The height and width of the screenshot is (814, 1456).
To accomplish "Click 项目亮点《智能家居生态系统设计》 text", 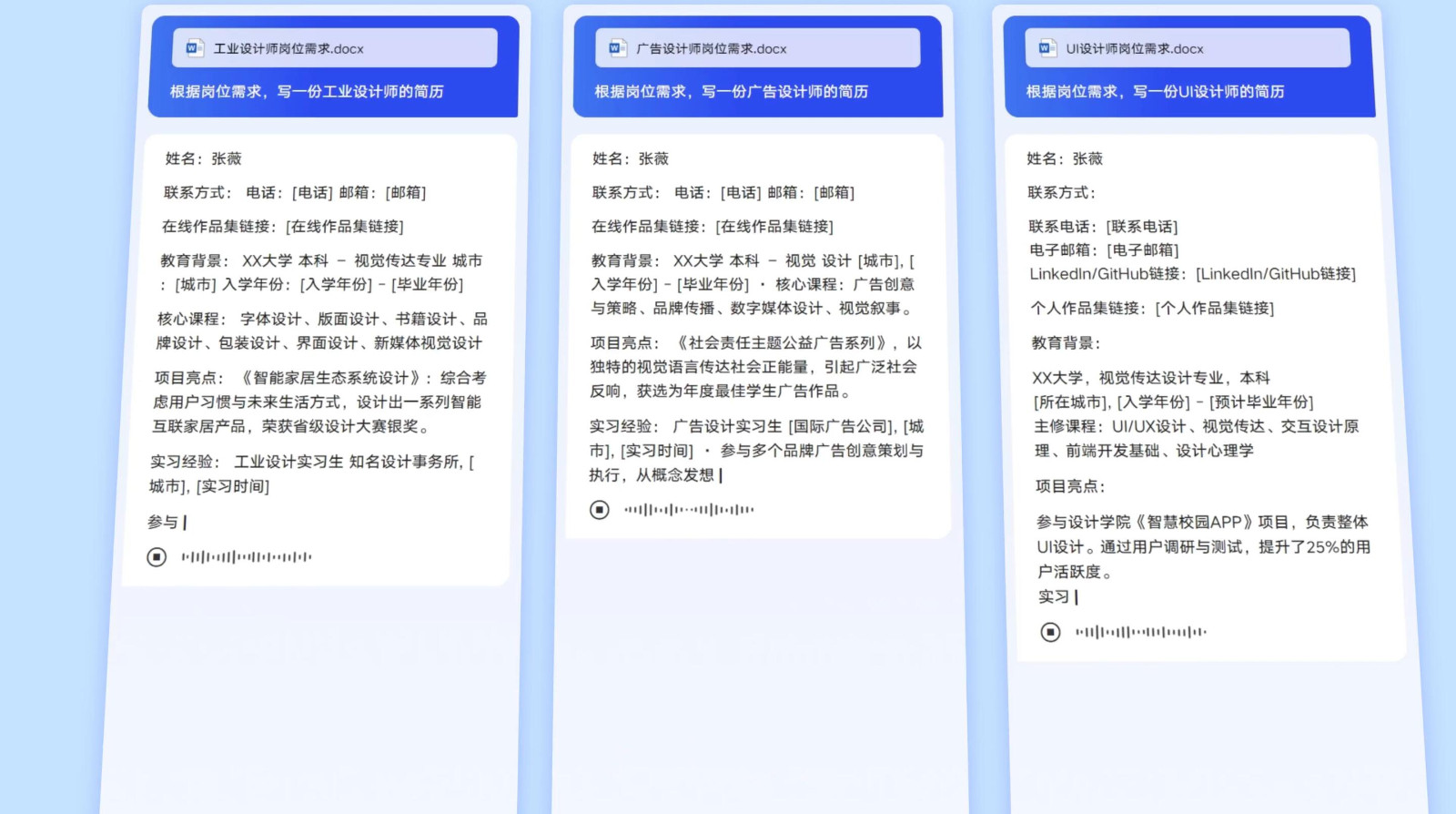I will tap(318, 402).
